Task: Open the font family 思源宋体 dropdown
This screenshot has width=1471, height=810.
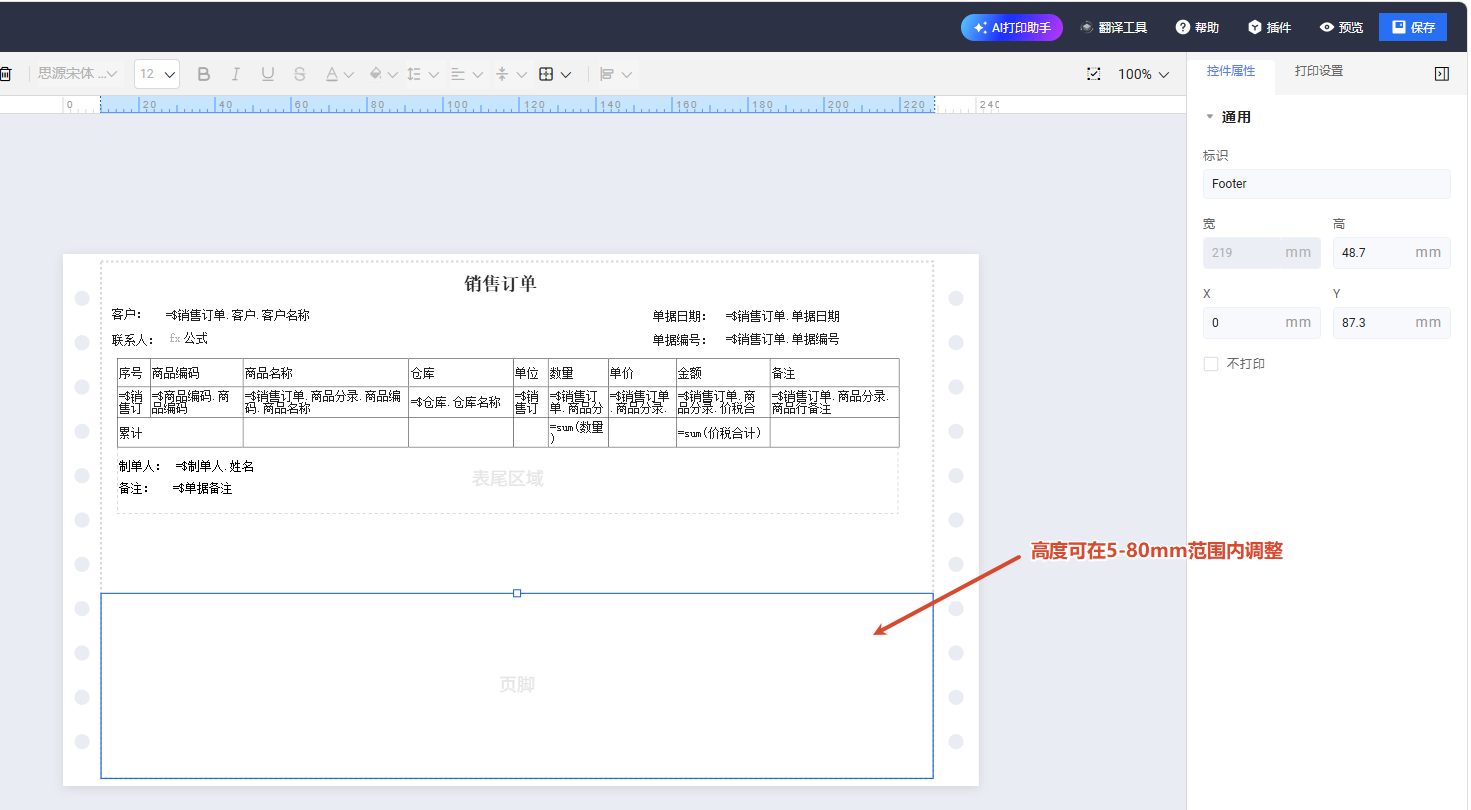Action: click(x=78, y=74)
